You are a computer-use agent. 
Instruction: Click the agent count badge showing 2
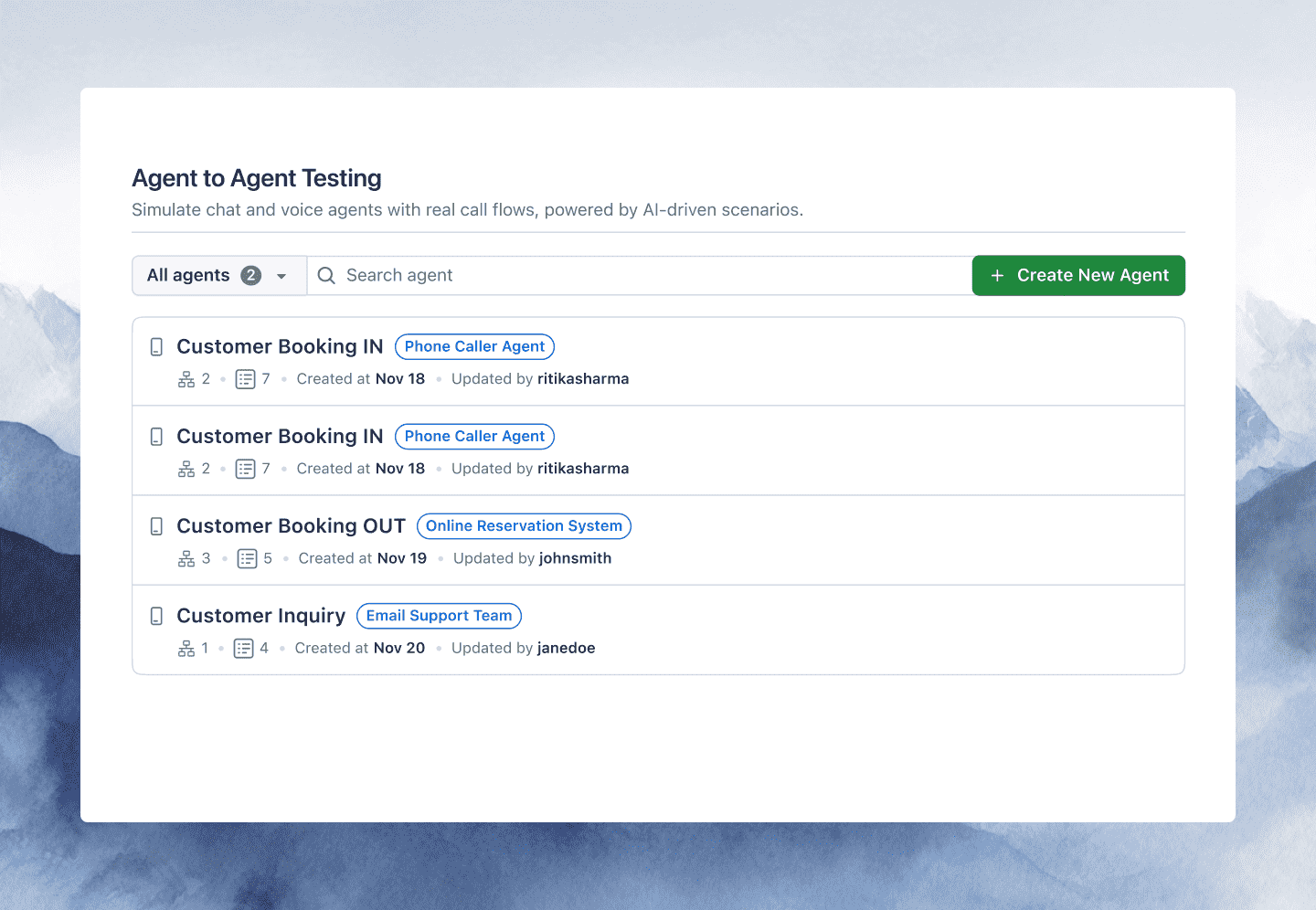pyautogui.click(x=251, y=276)
